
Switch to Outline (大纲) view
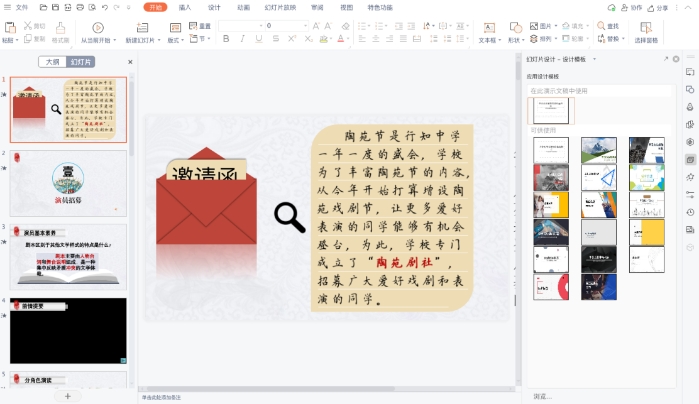click(52, 62)
